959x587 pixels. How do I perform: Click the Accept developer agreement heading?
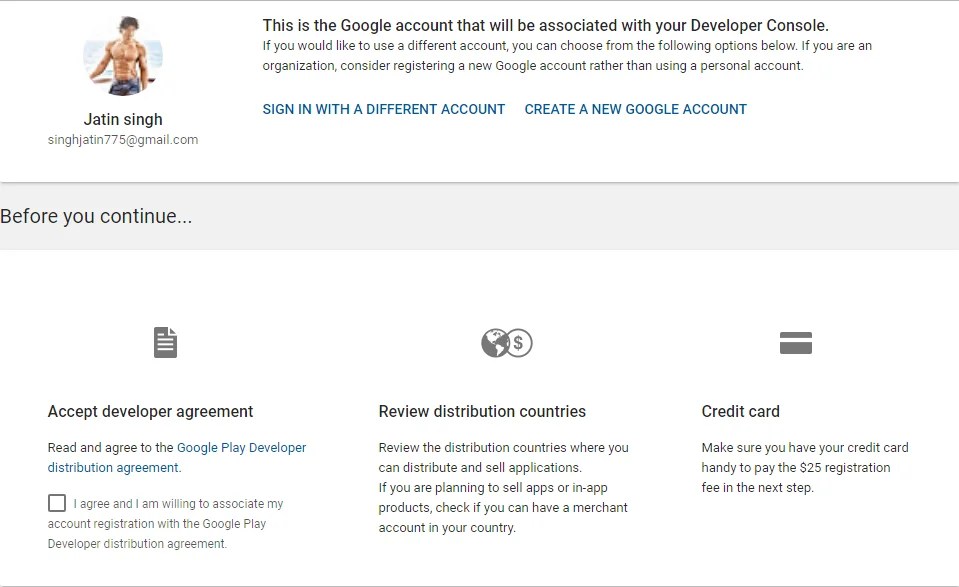(150, 411)
